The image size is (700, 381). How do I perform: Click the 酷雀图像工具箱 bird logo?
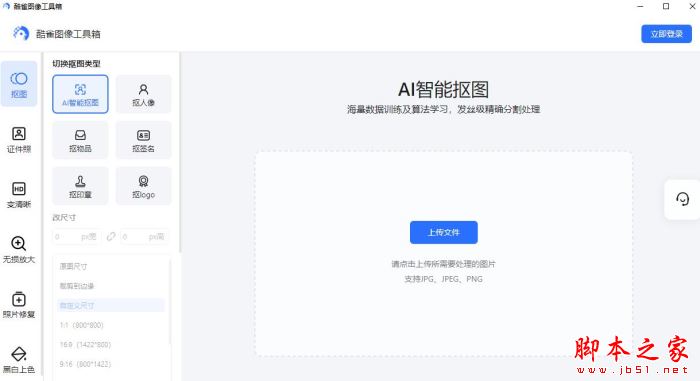[21, 33]
